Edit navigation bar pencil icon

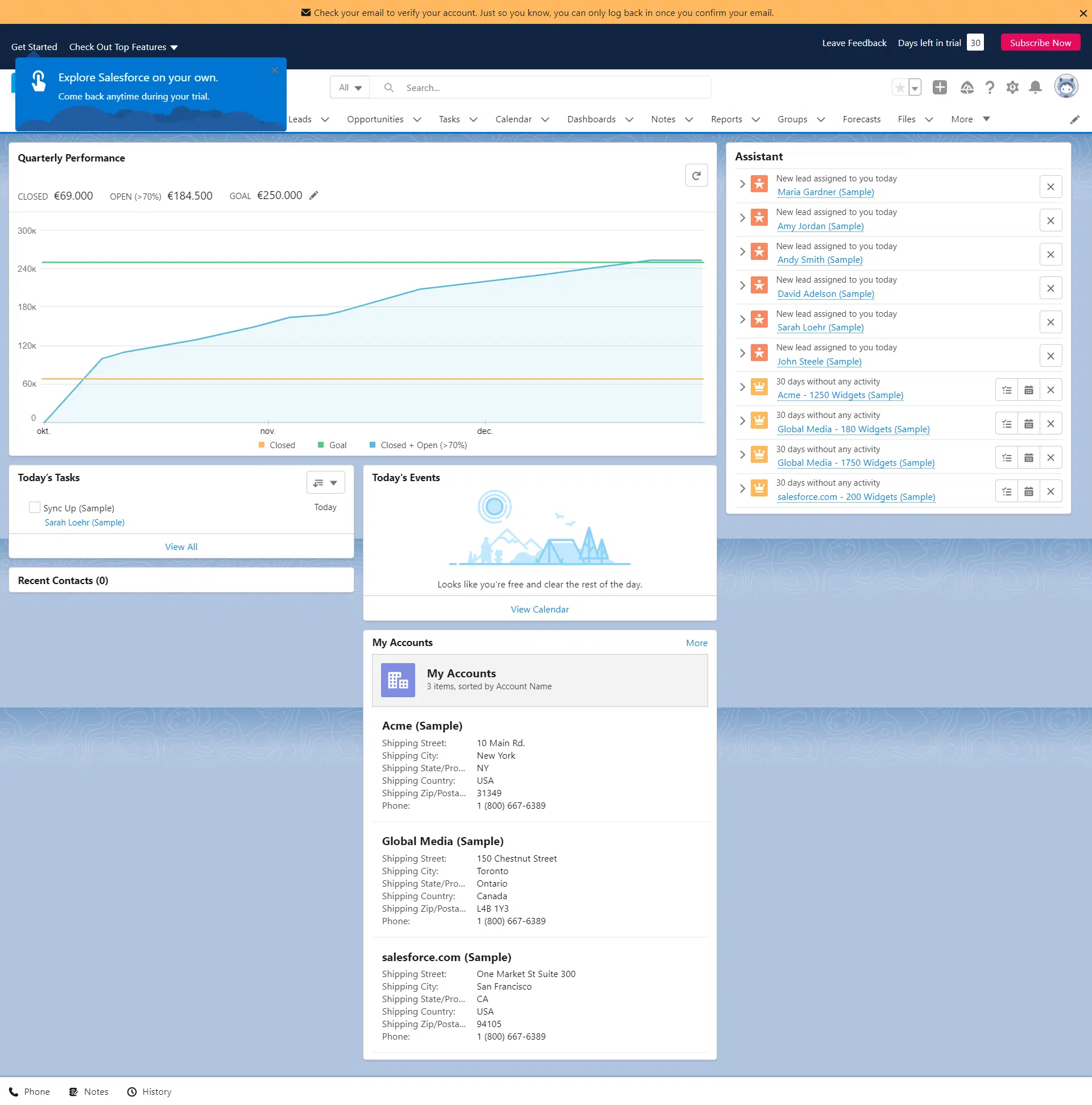pos(1075,119)
